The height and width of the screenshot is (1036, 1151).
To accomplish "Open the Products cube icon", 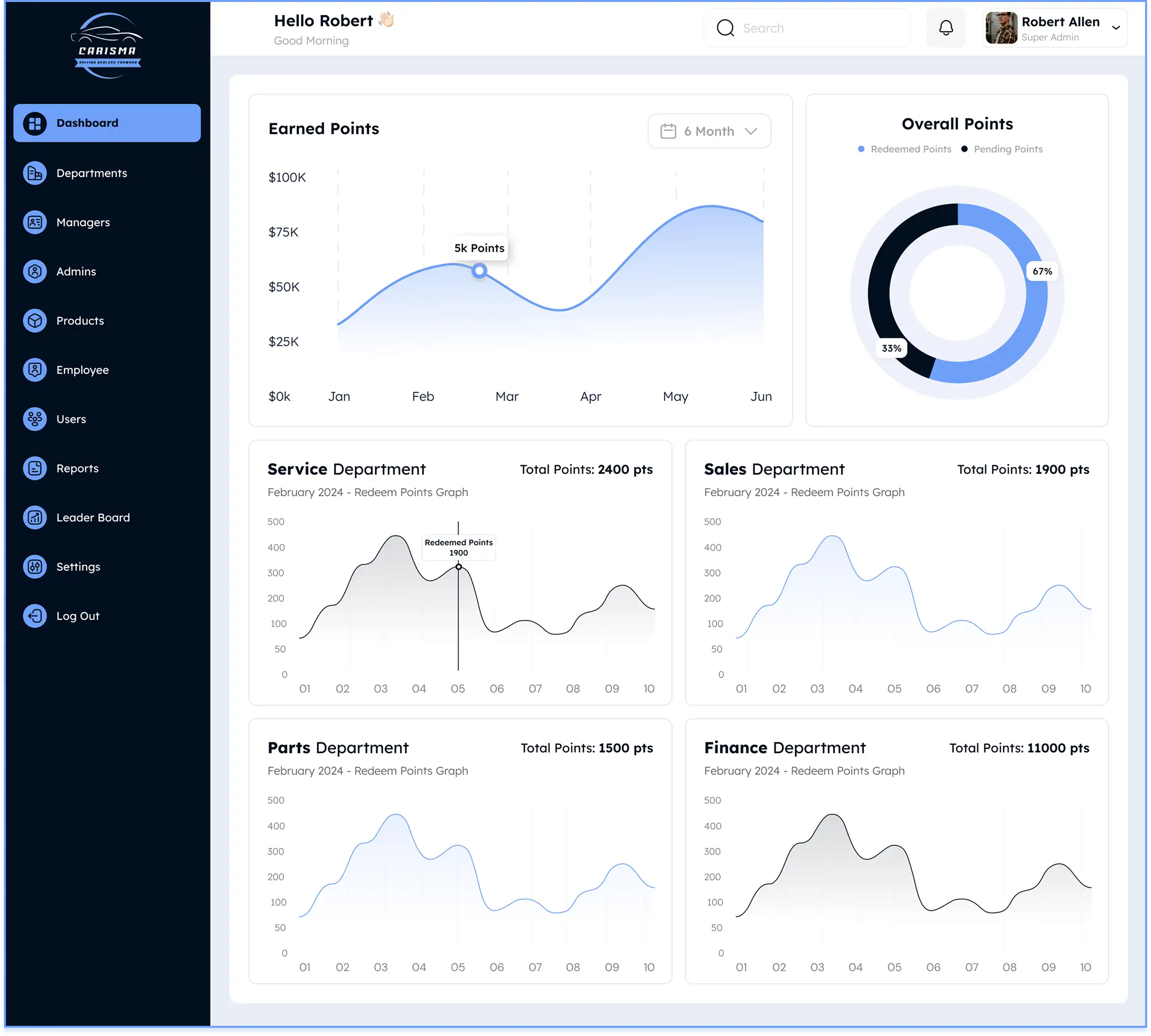I will click(34, 321).
